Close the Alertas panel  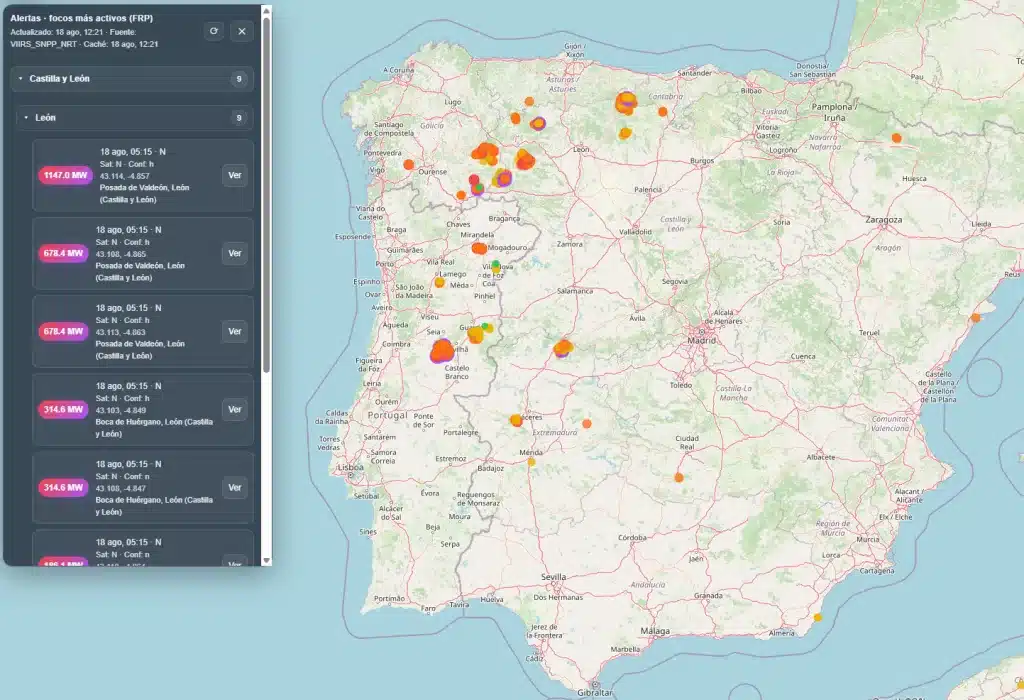tap(241, 31)
